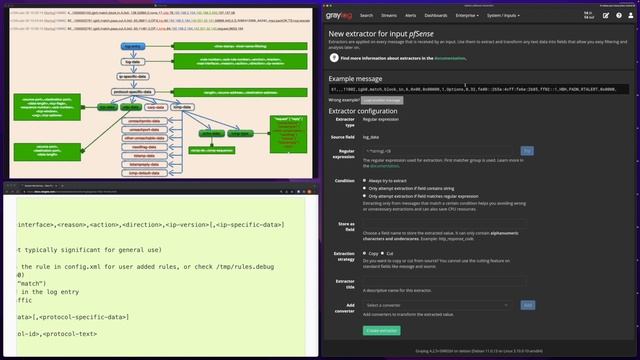Click the "<protocol-text>" text in the documentation page

[70, 334]
